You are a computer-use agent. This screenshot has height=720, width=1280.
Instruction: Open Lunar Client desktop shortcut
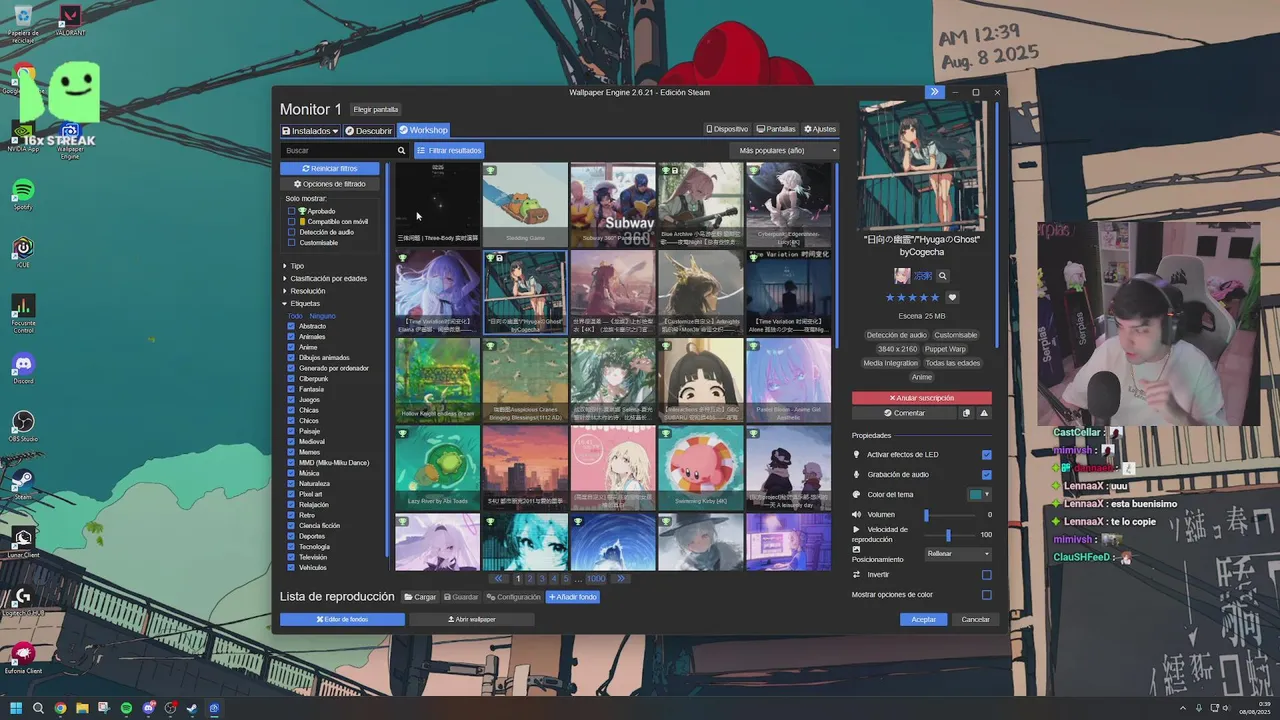[23, 541]
